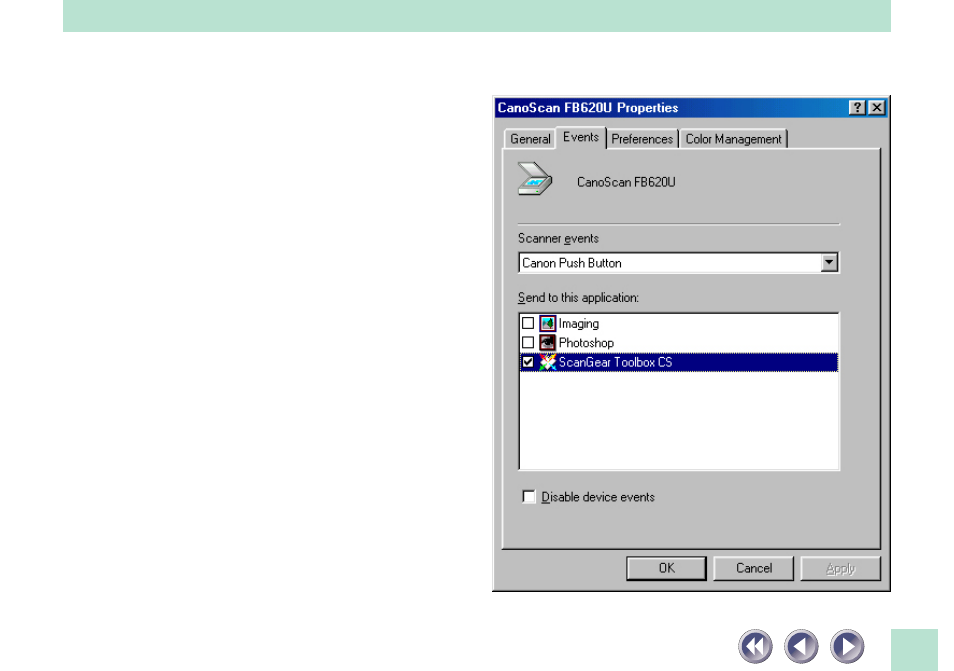
Task: Go to the first page using rewind button
Action: pos(756,646)
